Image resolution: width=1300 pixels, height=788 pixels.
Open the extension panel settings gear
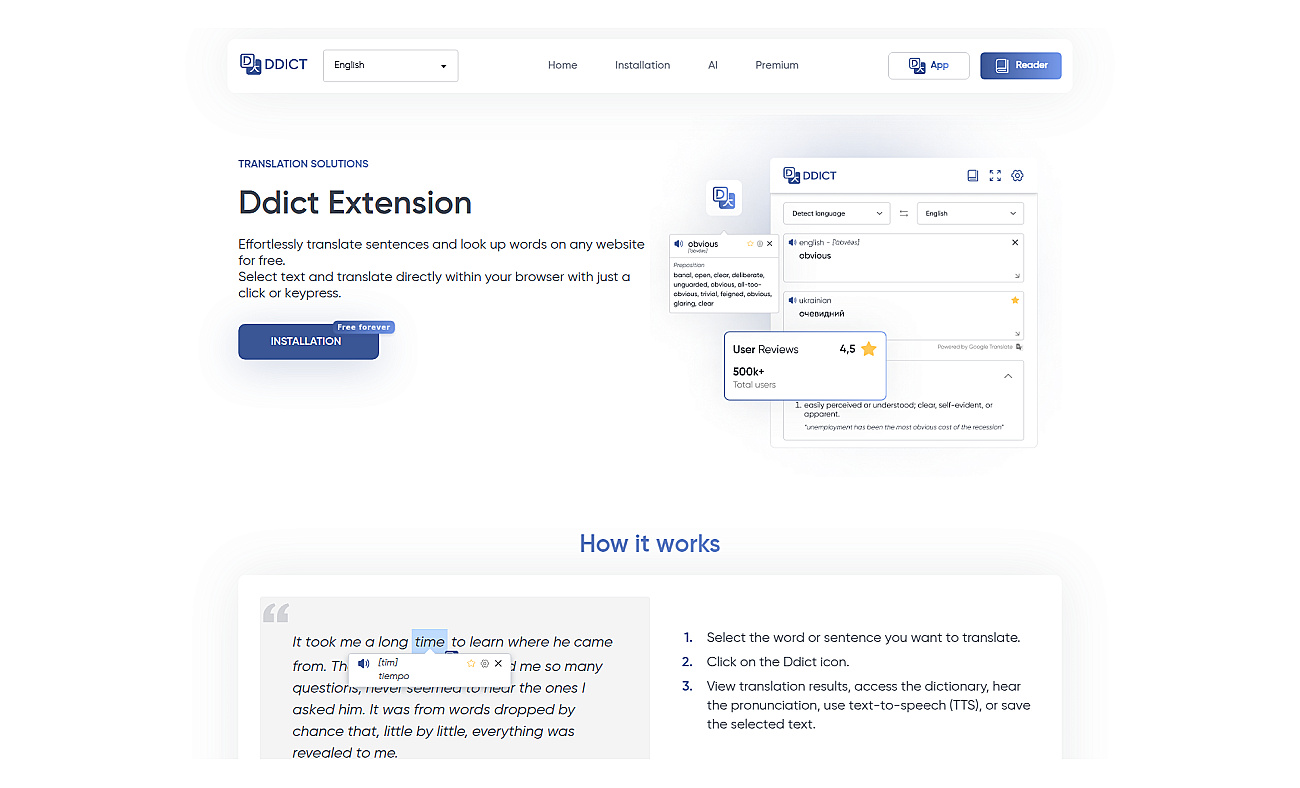coord(1017,175)
